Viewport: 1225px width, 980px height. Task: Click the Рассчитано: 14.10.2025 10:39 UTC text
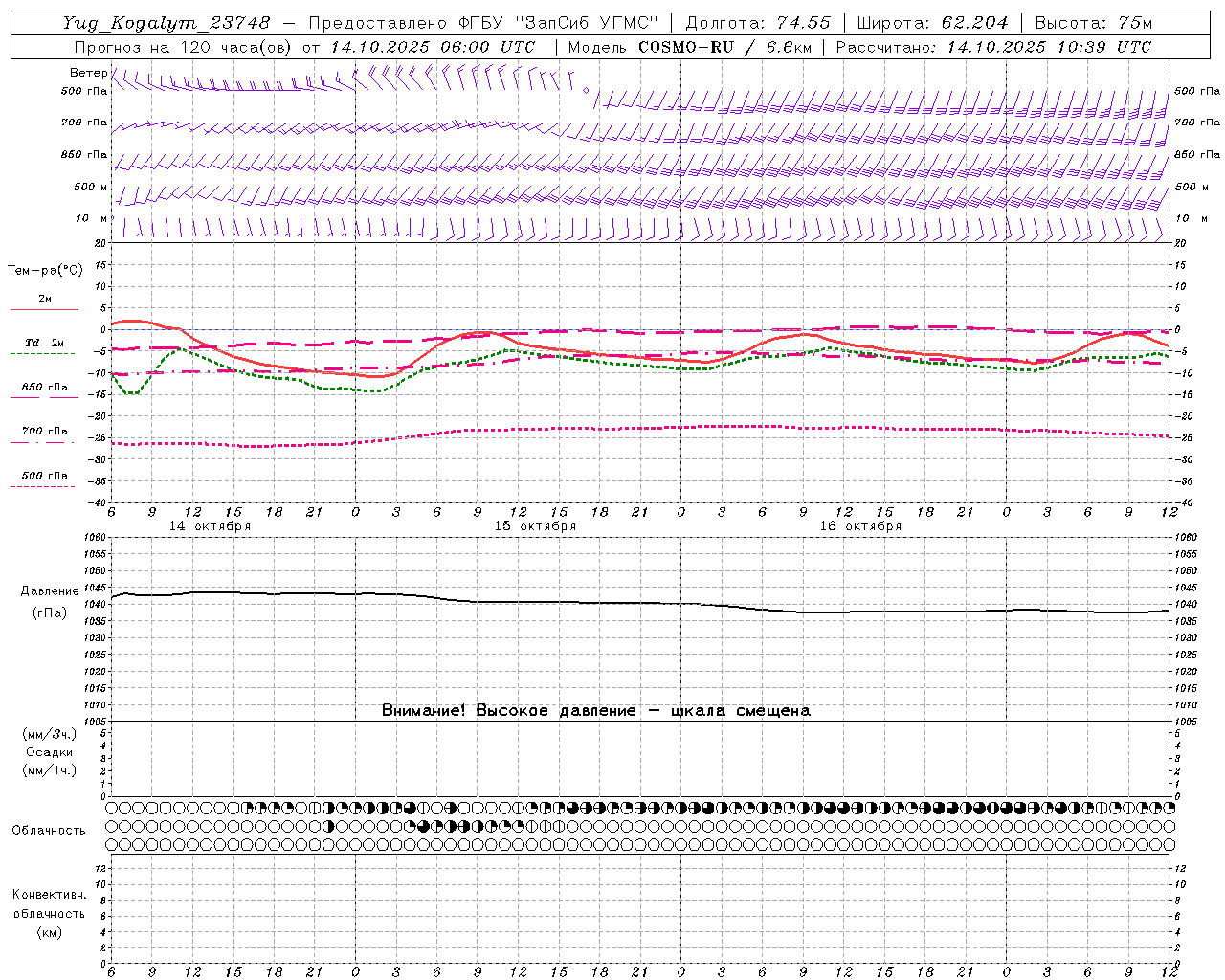tap(993, 47)
